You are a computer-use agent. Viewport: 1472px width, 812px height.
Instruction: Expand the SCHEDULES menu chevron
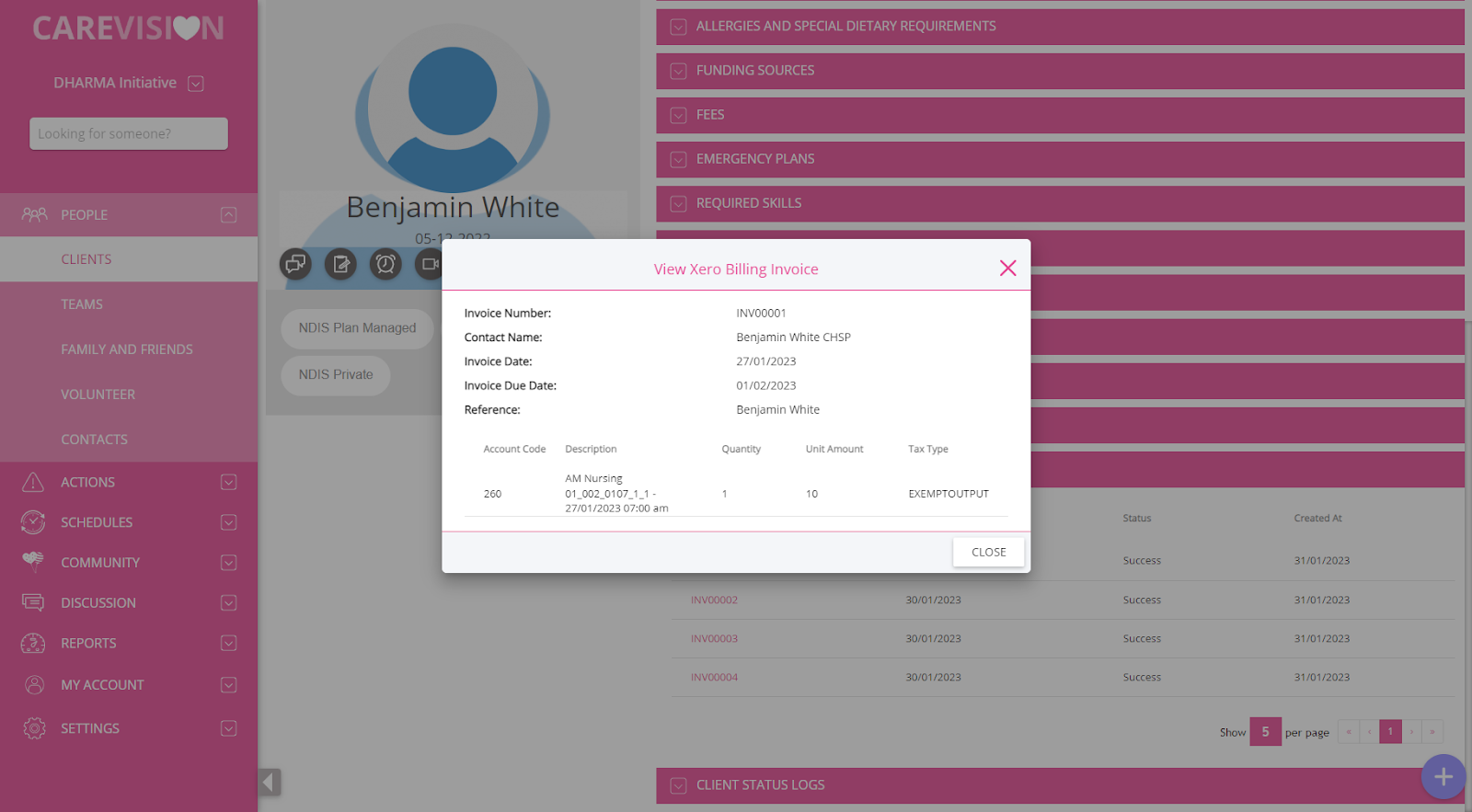click(229, 522)
